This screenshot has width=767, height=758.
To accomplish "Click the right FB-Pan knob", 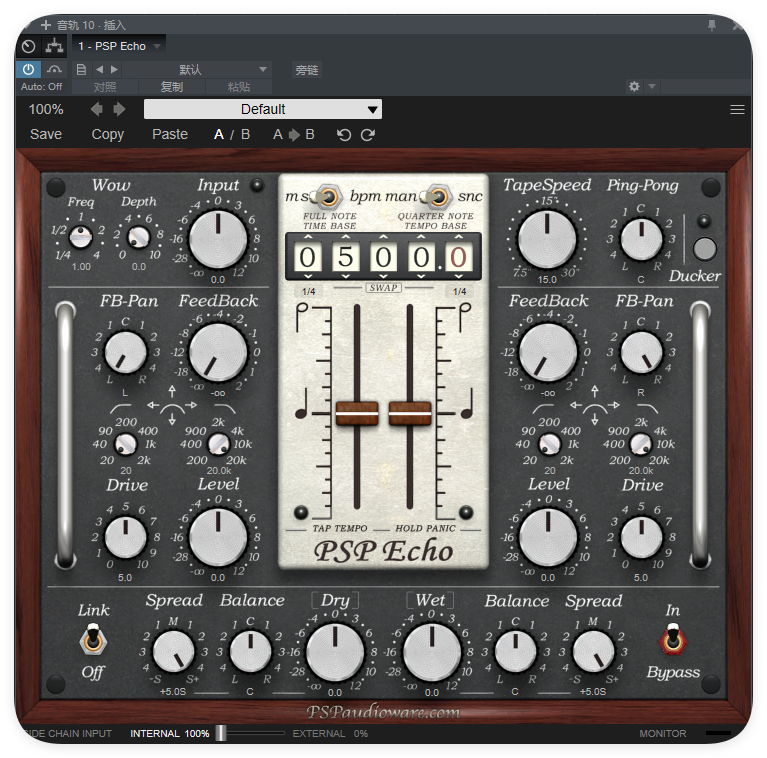I will [x=641, y=353].
